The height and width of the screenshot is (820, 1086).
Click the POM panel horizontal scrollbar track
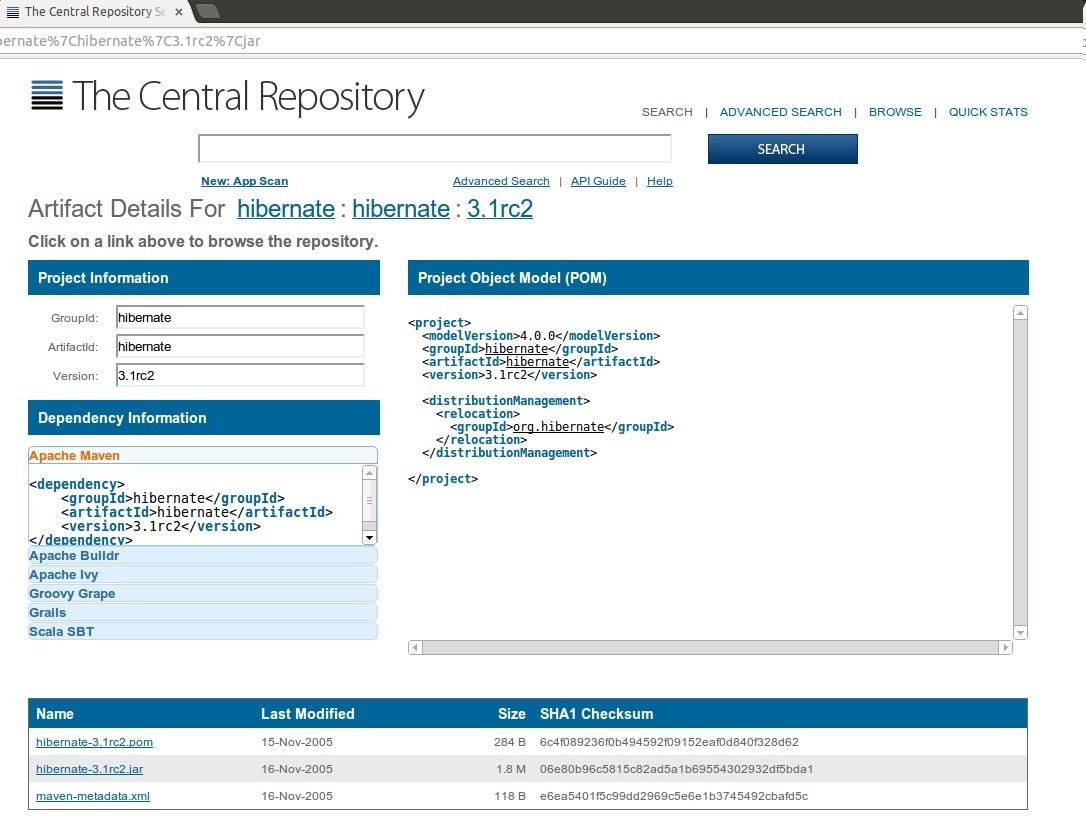tap(711, 648)
